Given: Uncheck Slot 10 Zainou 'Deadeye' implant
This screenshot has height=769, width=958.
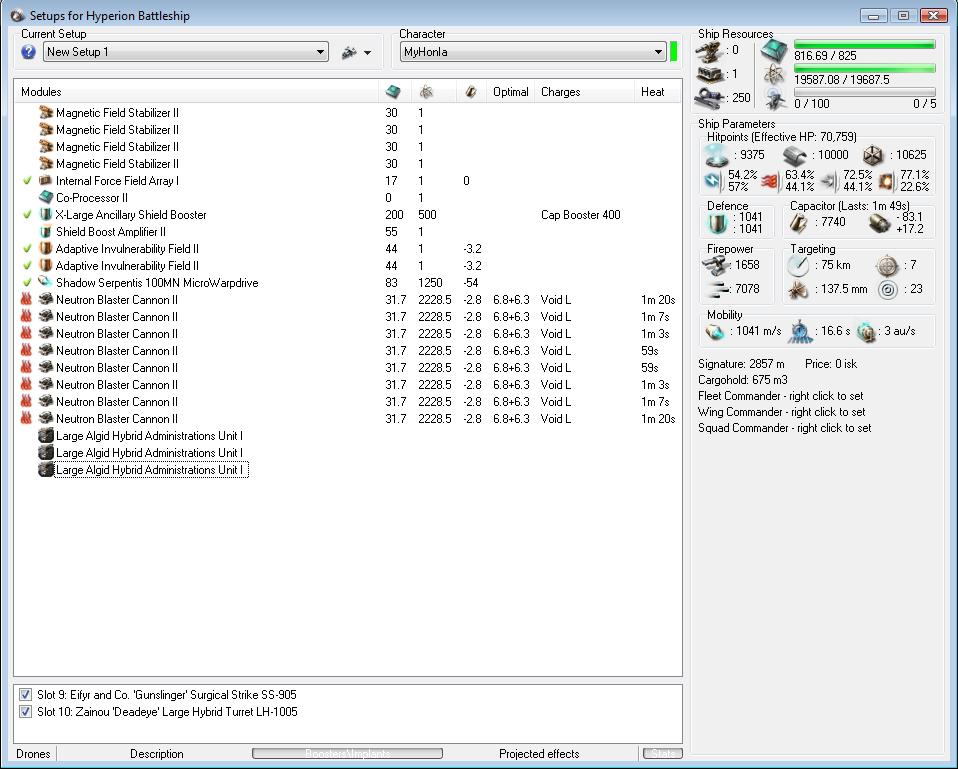Looking at the screenshot, I should point(26,712).
